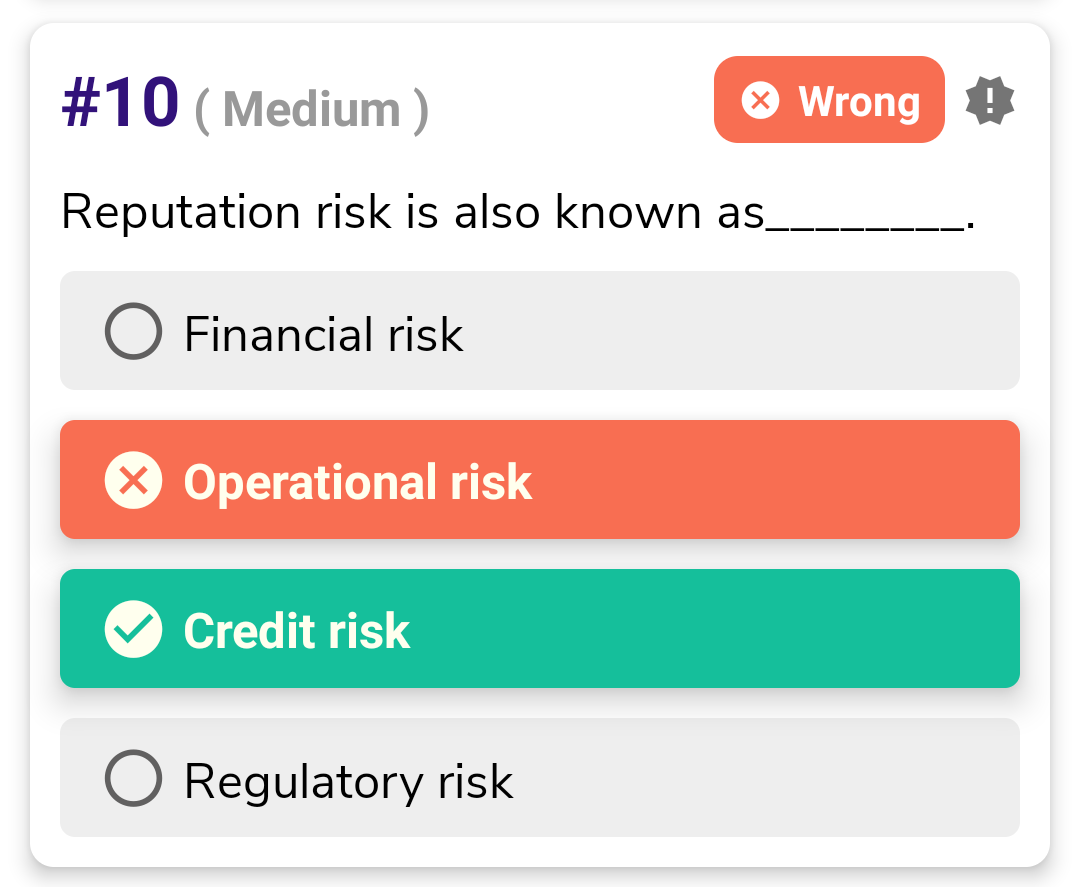1079x887 pixels.
Task: Select the Financial risk radio button
Action: (133, 332)
